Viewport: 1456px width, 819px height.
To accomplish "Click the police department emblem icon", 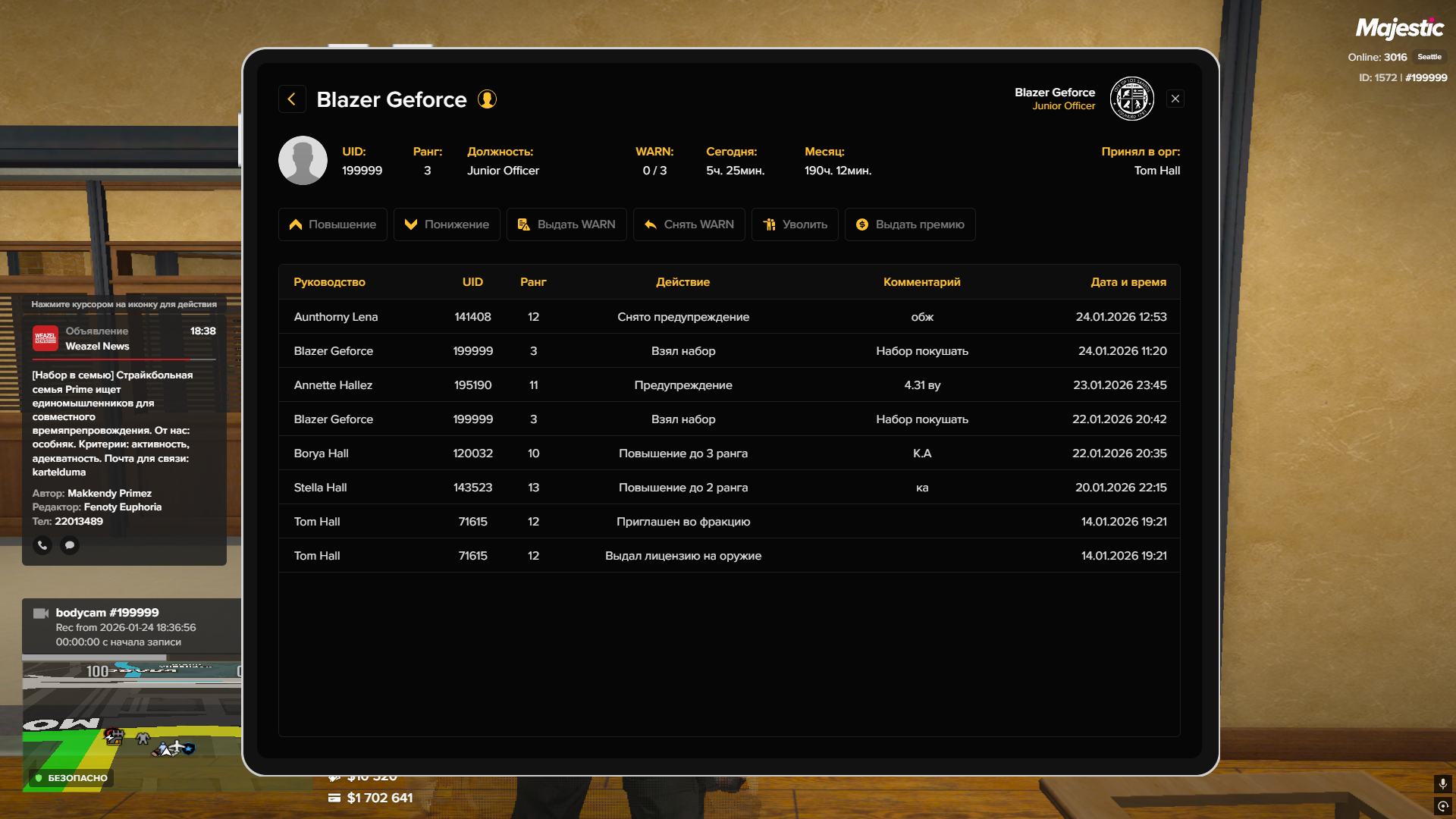I will point(1131,99).
